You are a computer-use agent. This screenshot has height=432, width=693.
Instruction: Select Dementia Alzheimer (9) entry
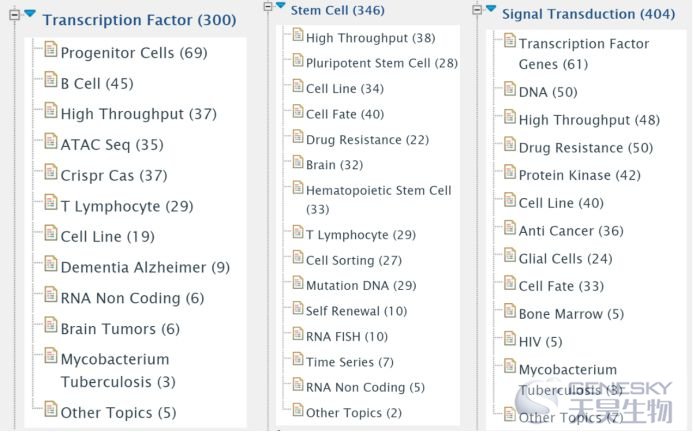(145, 268)
